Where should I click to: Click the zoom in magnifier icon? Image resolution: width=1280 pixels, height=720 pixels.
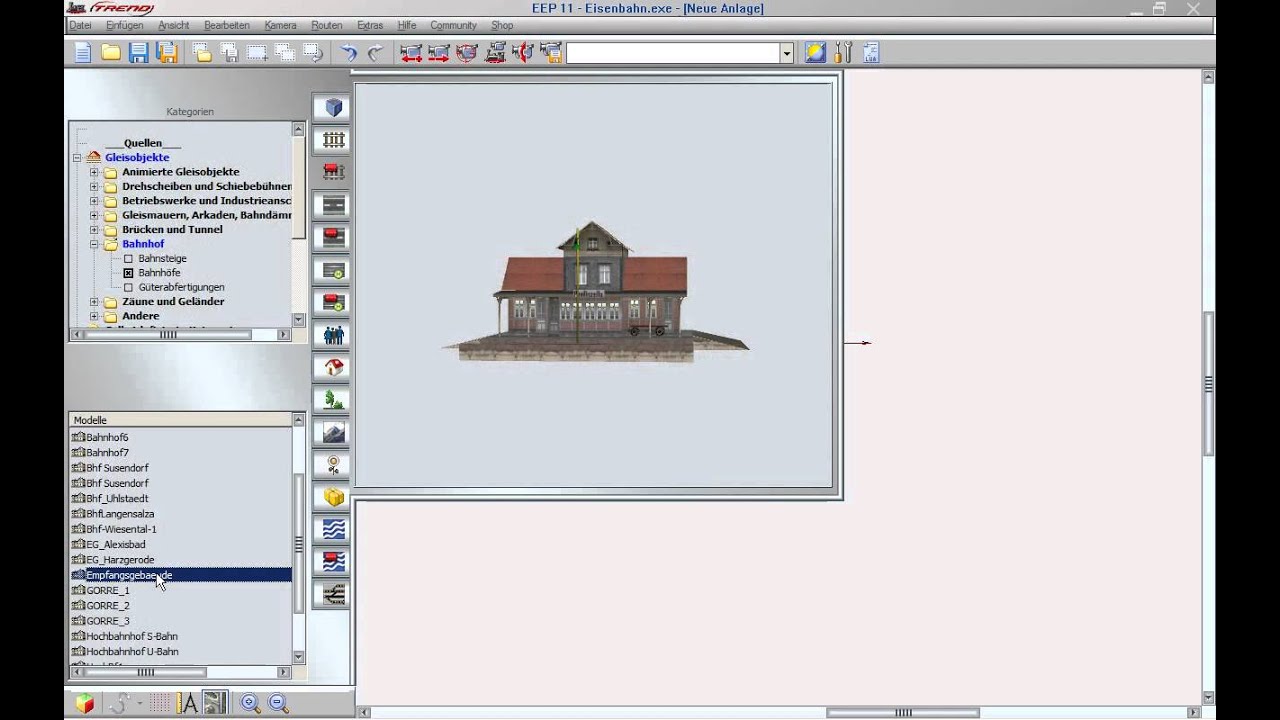pos(250,703)
